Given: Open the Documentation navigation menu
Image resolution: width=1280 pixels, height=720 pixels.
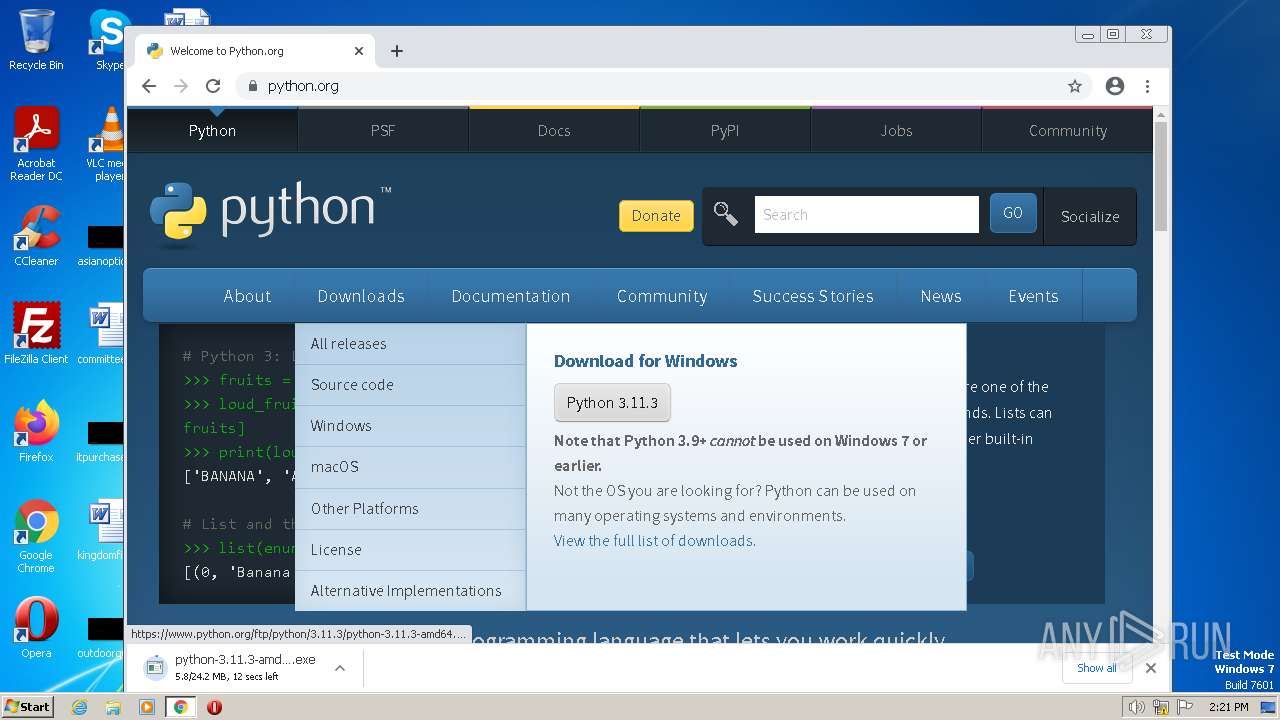Looking at the screenshot, I should (x=510, y=296).
